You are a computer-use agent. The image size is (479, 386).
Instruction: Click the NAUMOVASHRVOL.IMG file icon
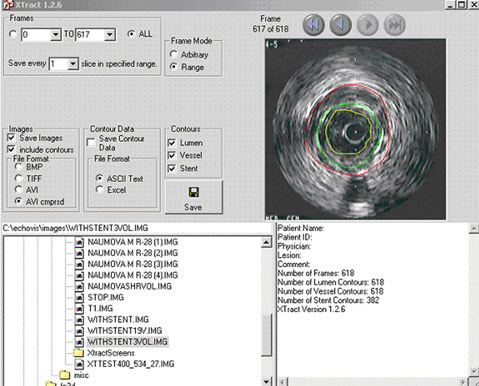[x=79, y=286]
